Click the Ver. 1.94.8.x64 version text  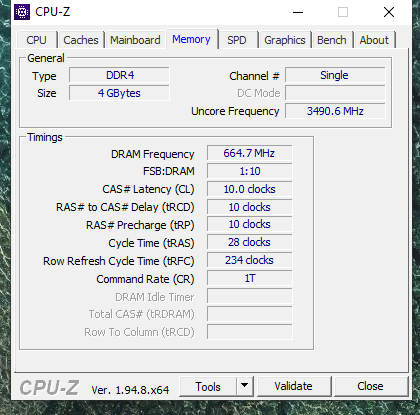pos(130,390)
